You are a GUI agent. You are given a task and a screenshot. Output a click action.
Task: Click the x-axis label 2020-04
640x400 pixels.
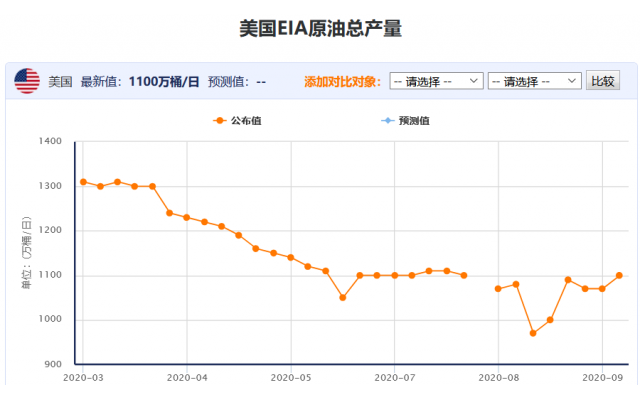(187, 378)
